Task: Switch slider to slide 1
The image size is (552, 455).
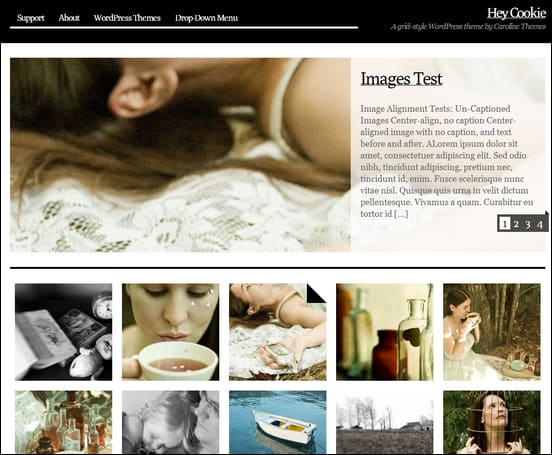Action: tap(504, 224)
